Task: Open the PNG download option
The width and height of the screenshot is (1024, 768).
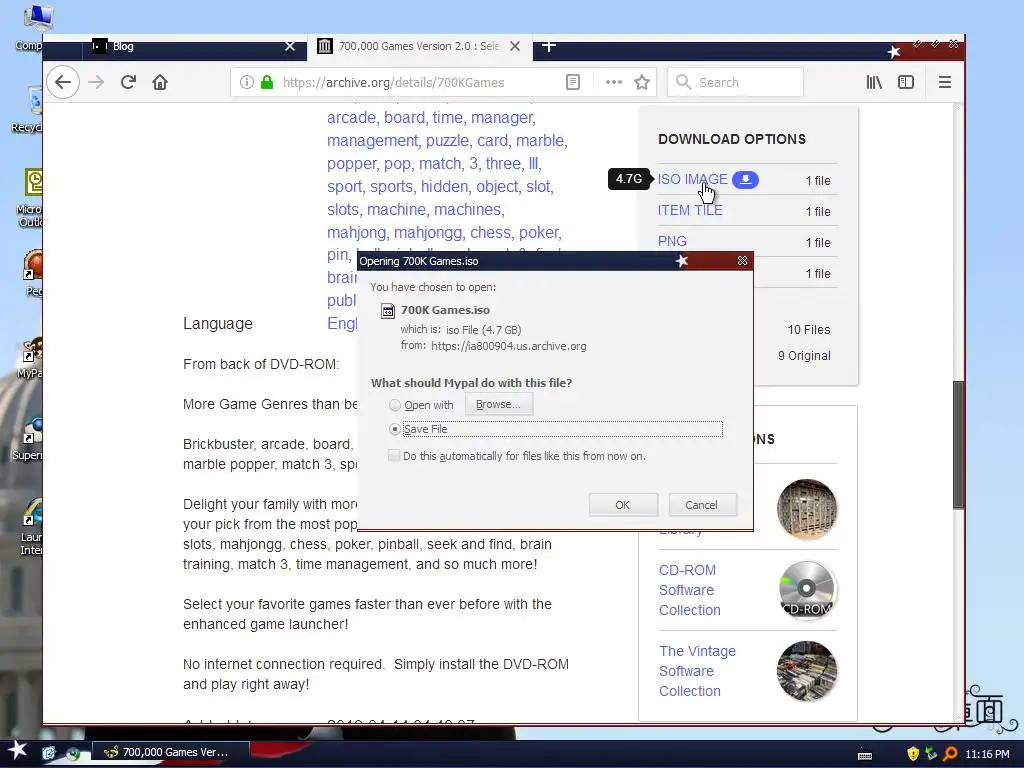Action: click(x=672, y=241)
